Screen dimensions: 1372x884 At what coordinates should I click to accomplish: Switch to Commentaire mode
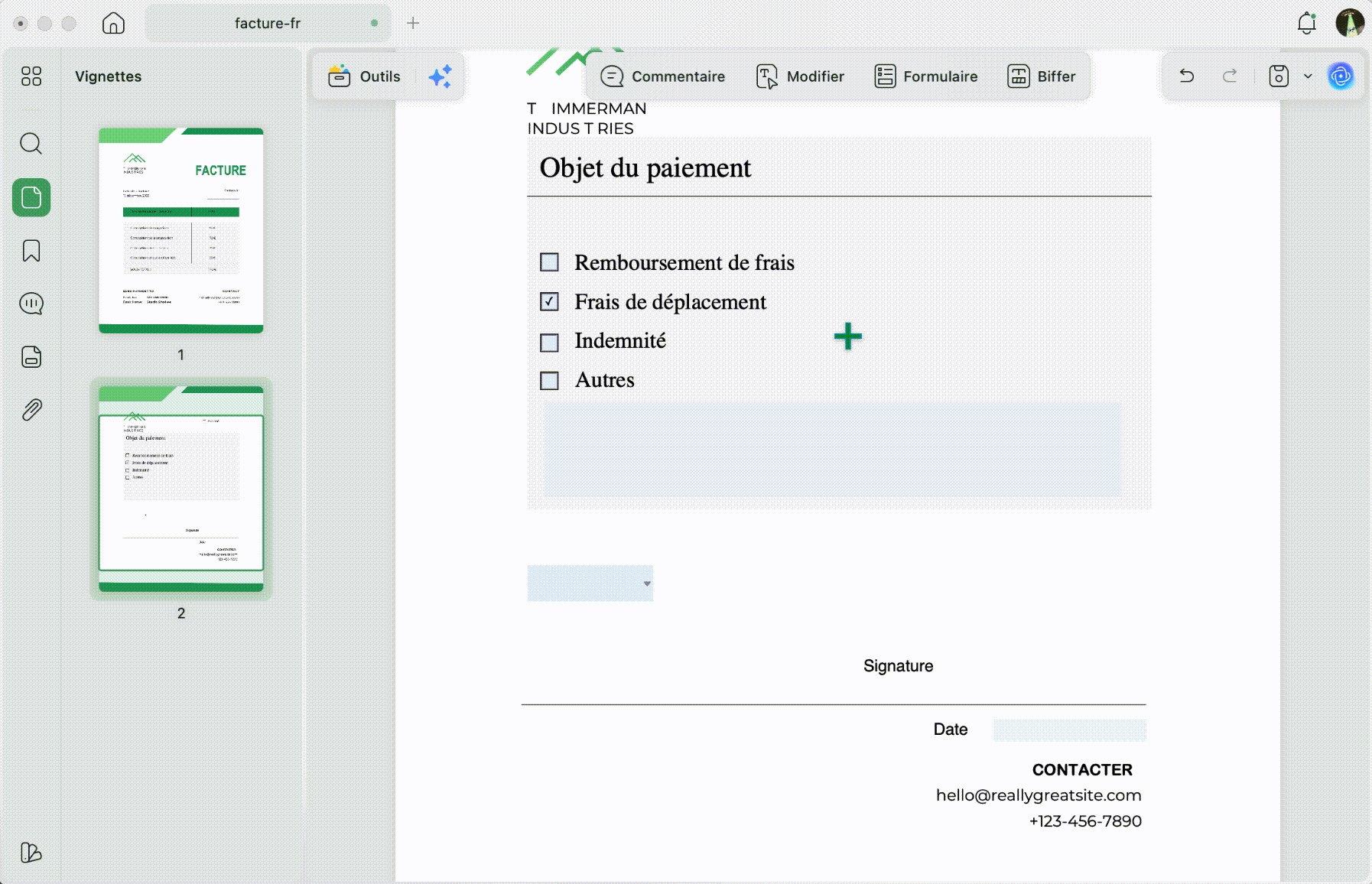663,76
